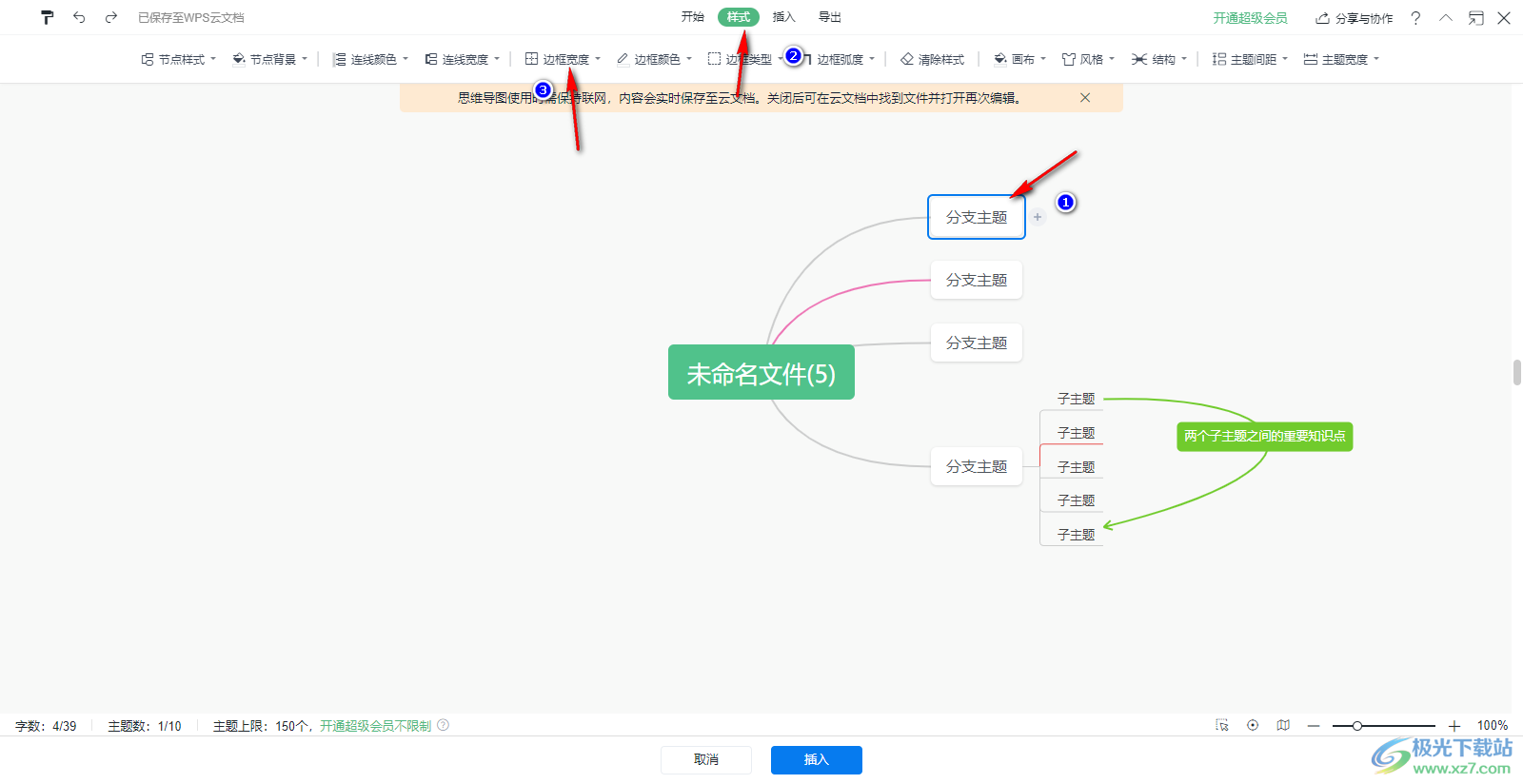Click the 100% zoom level text

[x=1493, y=726]
